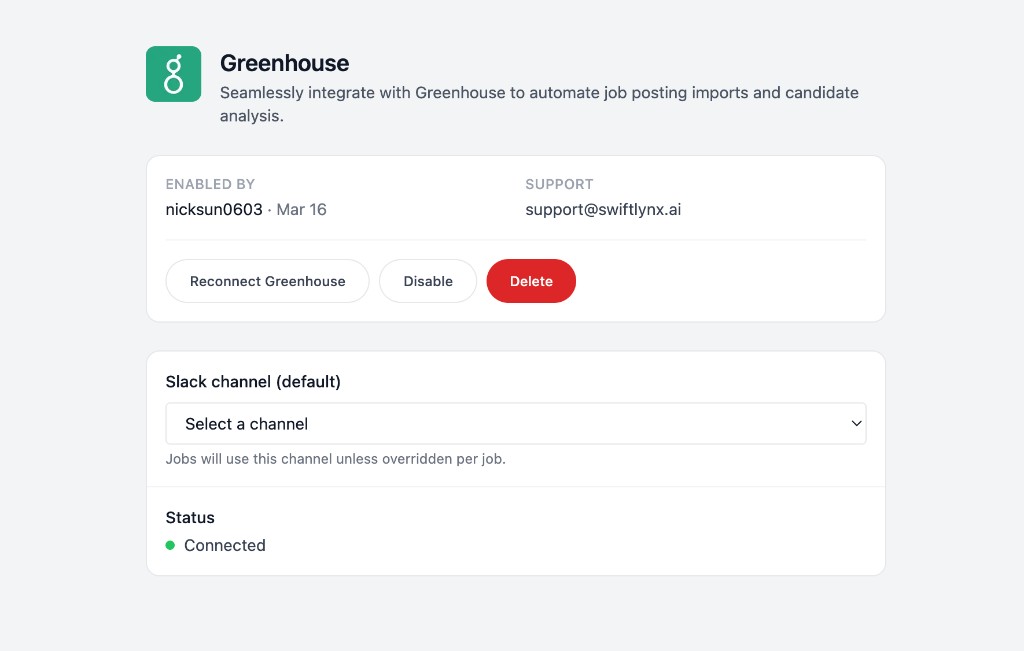Click the Reconnect Greenhouse button

click(x=267, y=281)
